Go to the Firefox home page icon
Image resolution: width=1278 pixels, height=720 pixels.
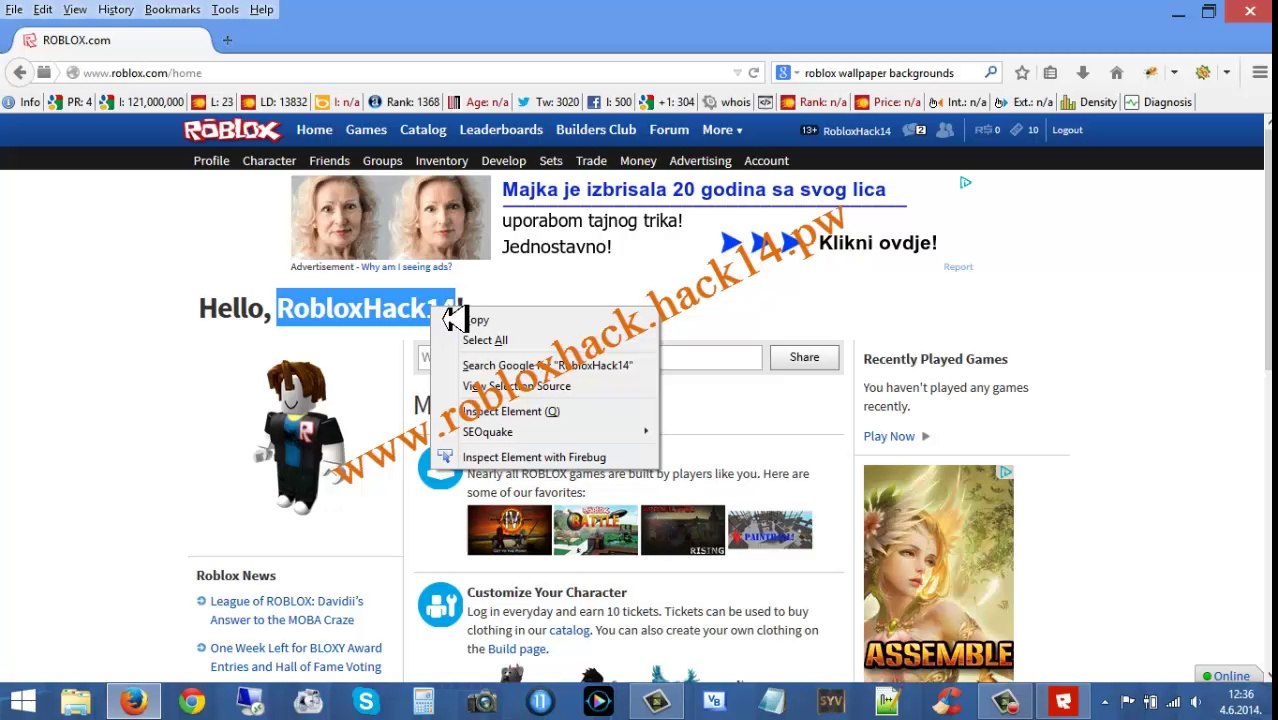[x=1116, y=72]
